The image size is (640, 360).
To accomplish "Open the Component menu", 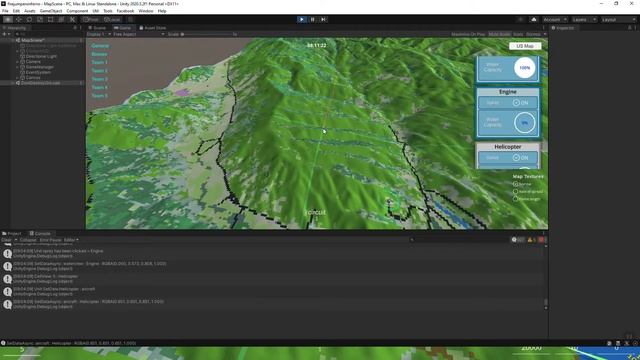I will (x=77, y=11).
